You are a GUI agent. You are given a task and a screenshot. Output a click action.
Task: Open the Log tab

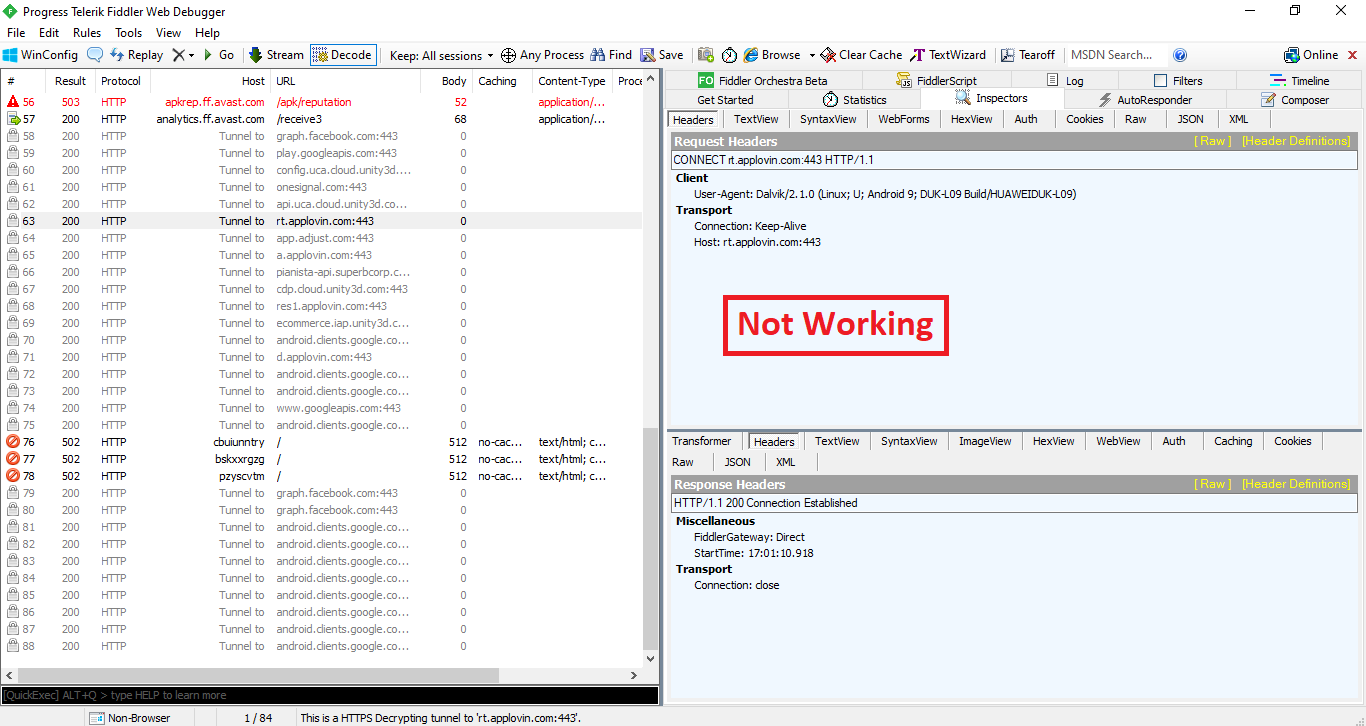(x=1065, y=81)
